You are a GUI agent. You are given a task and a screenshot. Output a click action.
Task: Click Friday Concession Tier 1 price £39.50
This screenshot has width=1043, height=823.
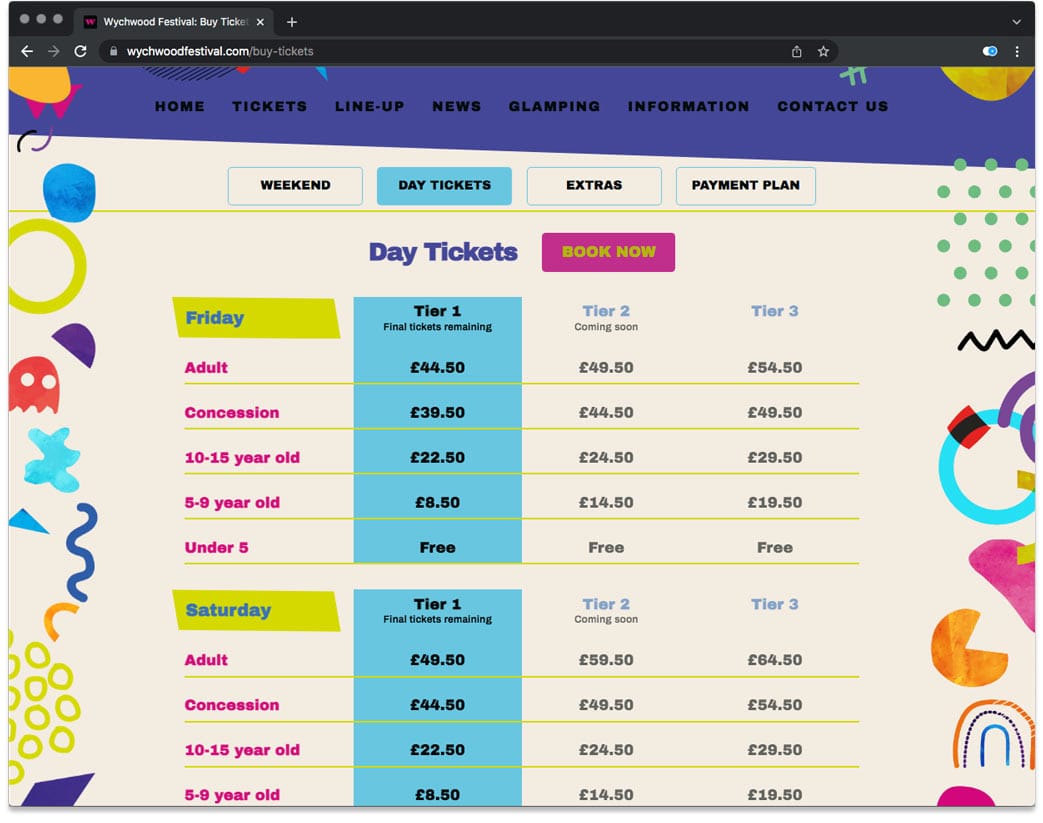coord(438,412)
